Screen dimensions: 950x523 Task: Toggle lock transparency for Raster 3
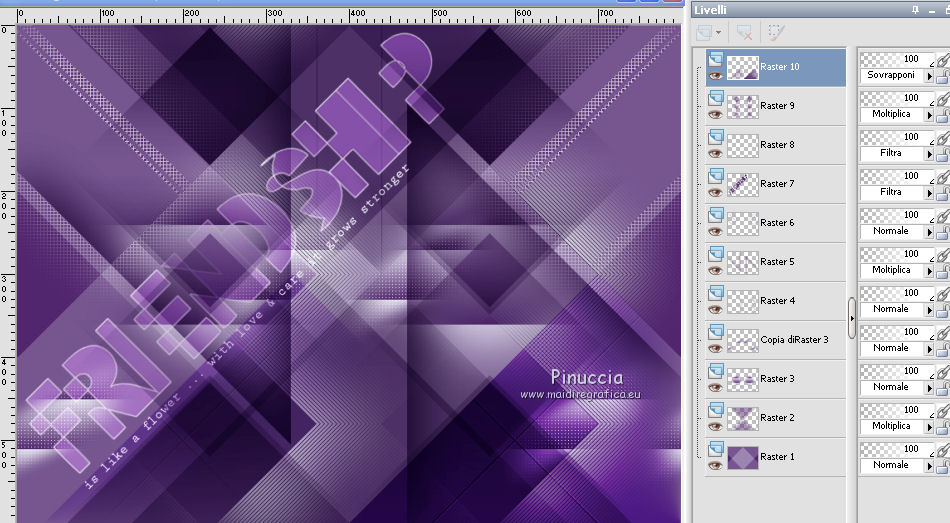point(943,388)
